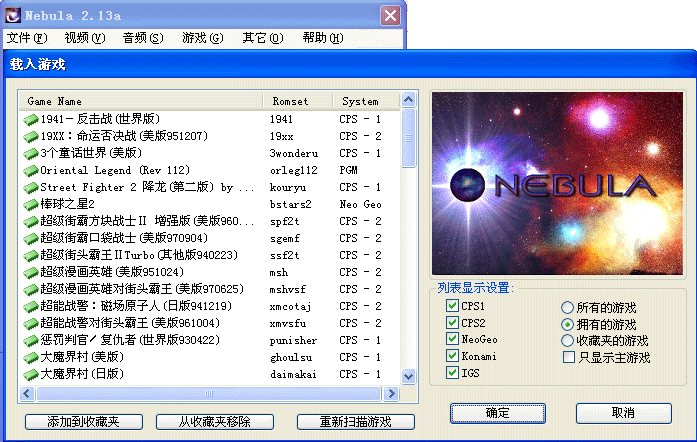Select romset name bstars2
Viewport: 697px width, 442px height.
click(290, 204)
